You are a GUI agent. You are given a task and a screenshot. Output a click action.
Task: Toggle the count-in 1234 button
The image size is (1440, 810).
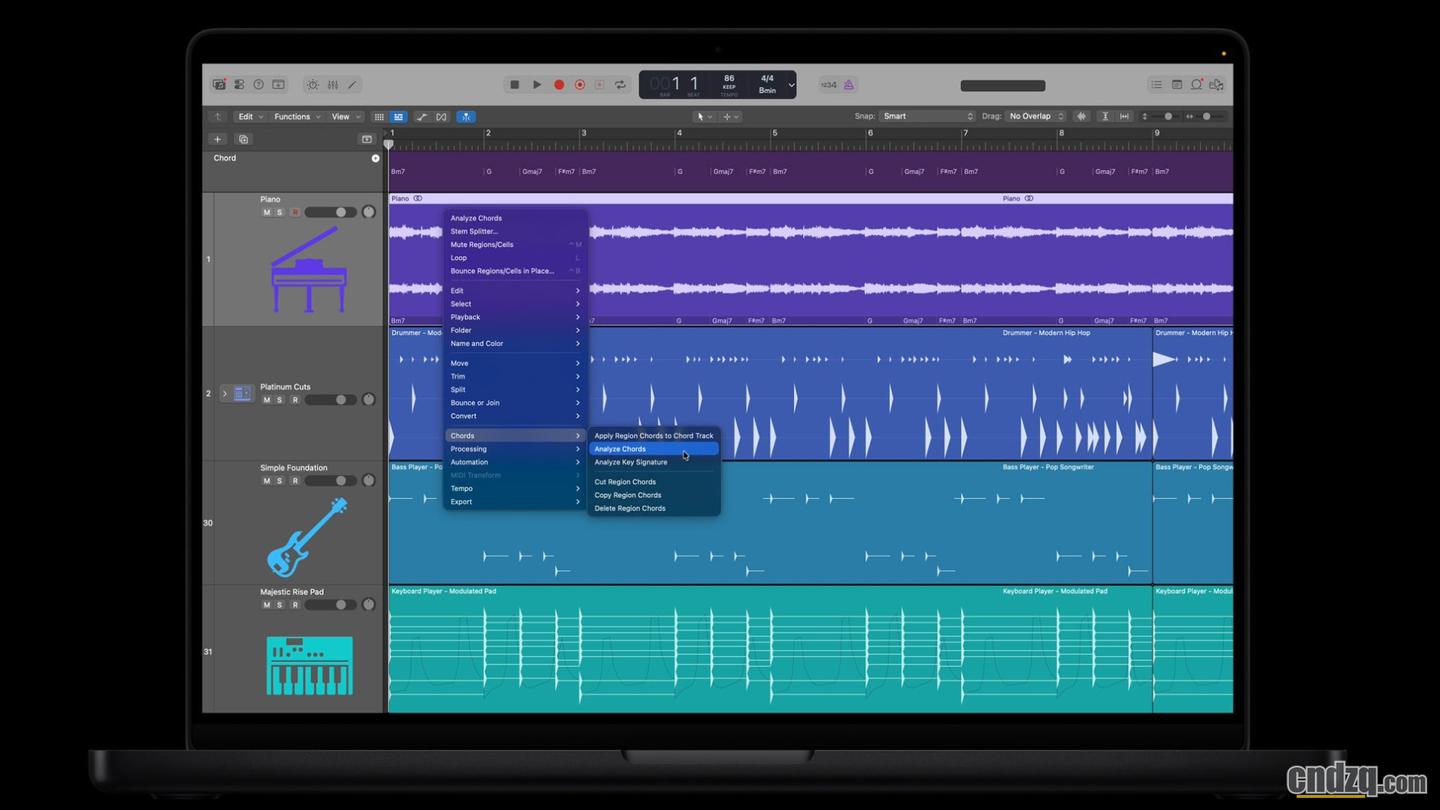pyautogui.click(x=829, y=85)
